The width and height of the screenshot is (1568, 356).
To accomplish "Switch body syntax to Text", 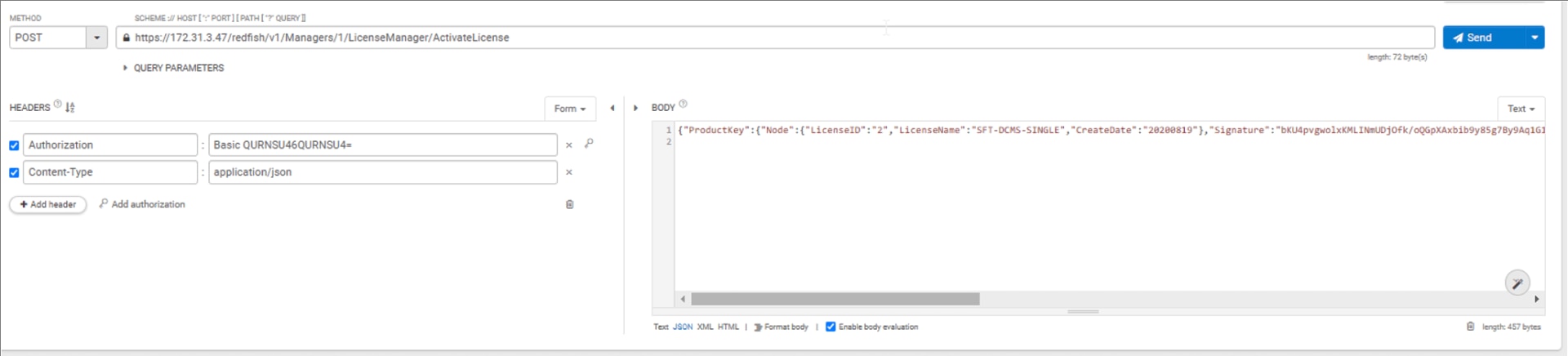I will coord(661,327).
